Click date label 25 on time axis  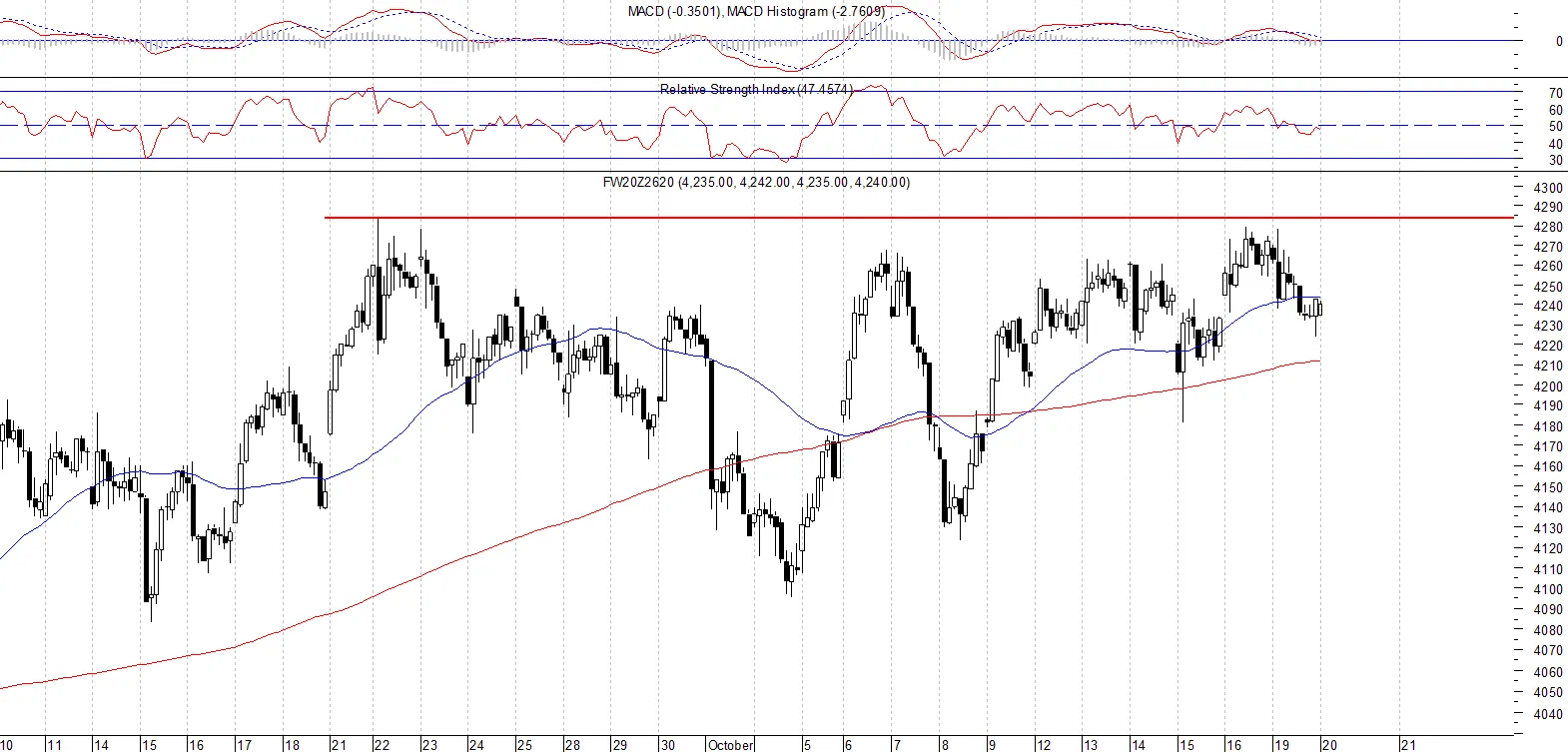pyautogui.click(x=524, y=745)
